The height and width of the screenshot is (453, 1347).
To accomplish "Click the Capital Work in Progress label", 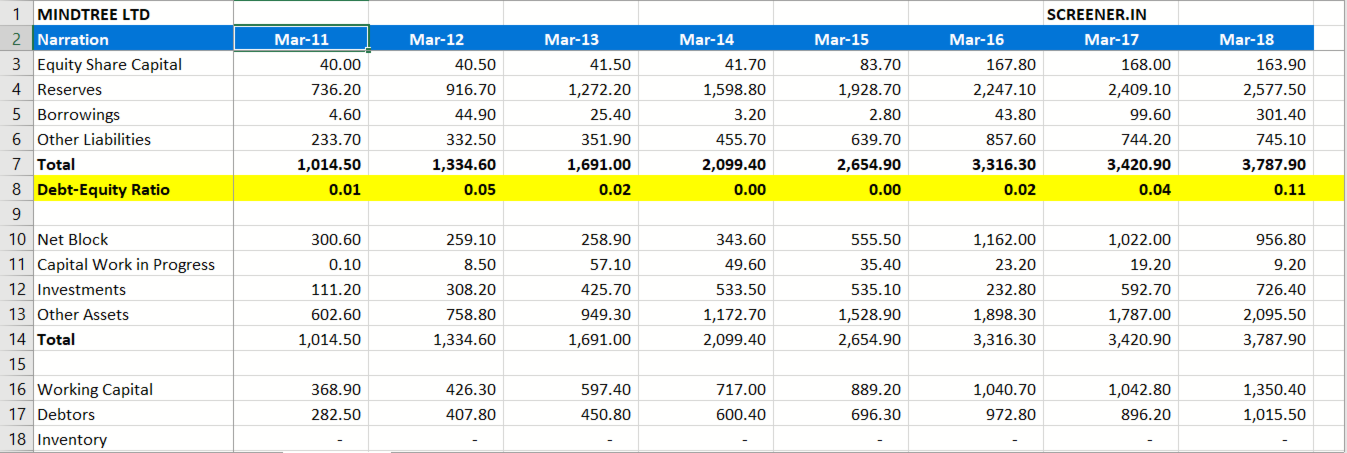I will 126,264.
